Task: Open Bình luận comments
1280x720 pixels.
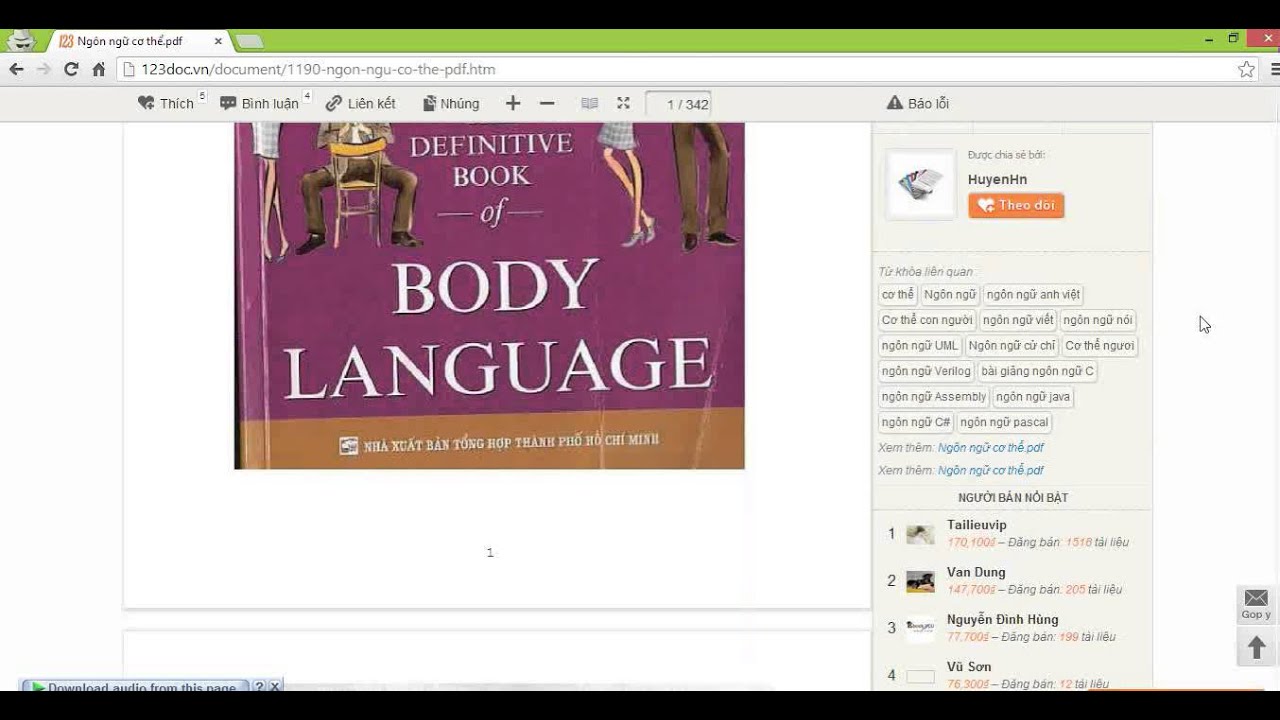Action: click(260, 103)
